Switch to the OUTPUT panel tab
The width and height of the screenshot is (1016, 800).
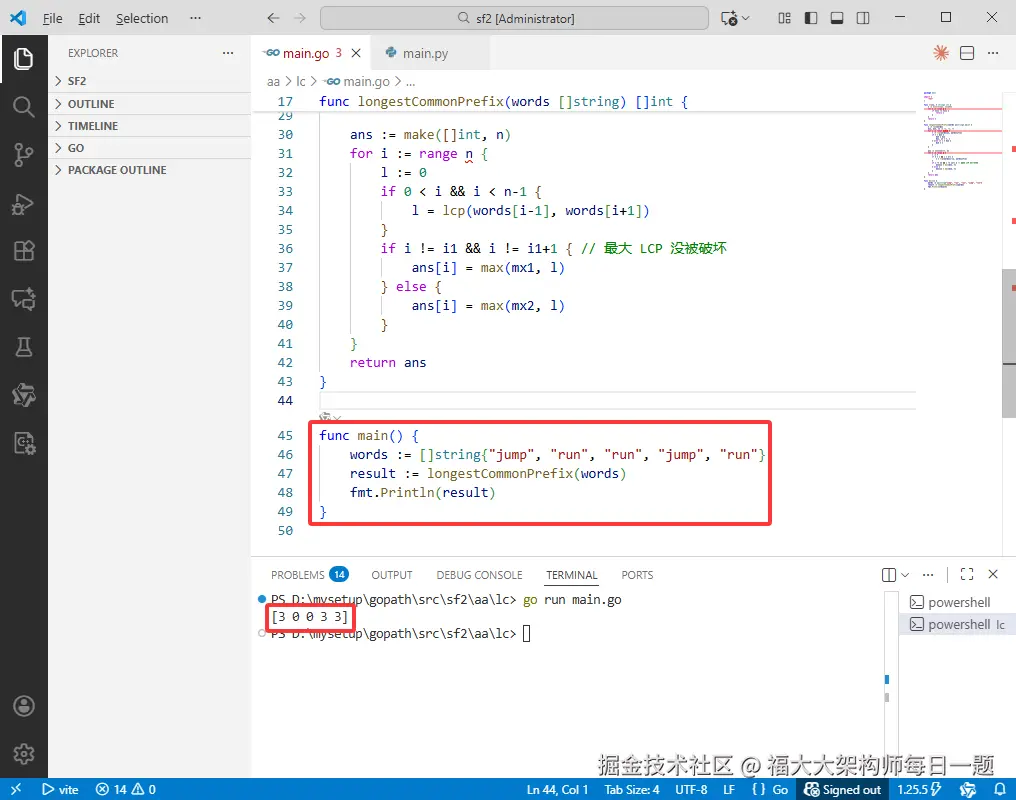[391, 575]
